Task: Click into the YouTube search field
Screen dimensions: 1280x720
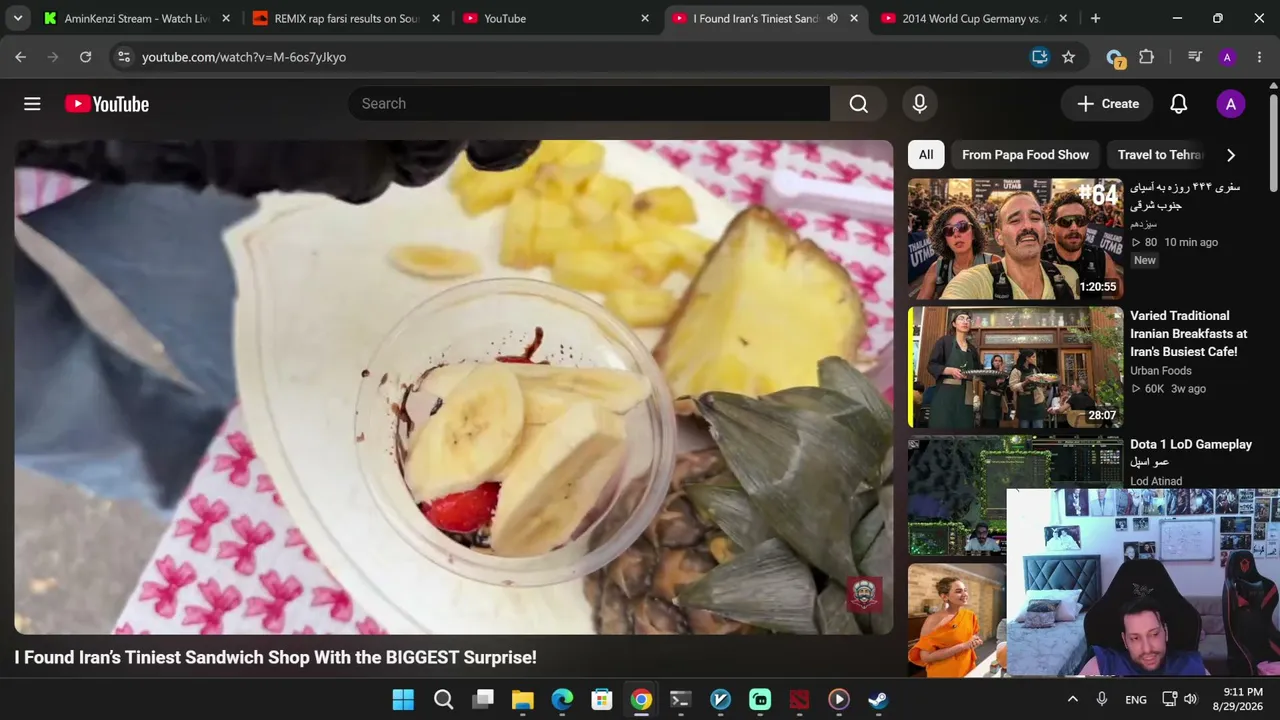Action: point(589,104)
